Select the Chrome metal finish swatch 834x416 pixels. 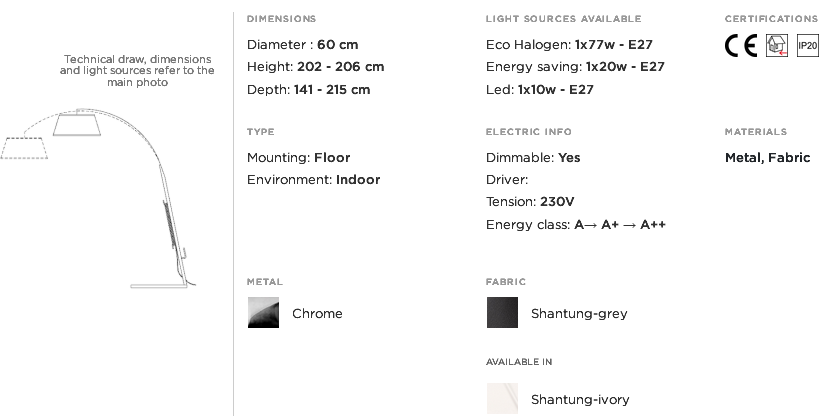pos(263,312)
